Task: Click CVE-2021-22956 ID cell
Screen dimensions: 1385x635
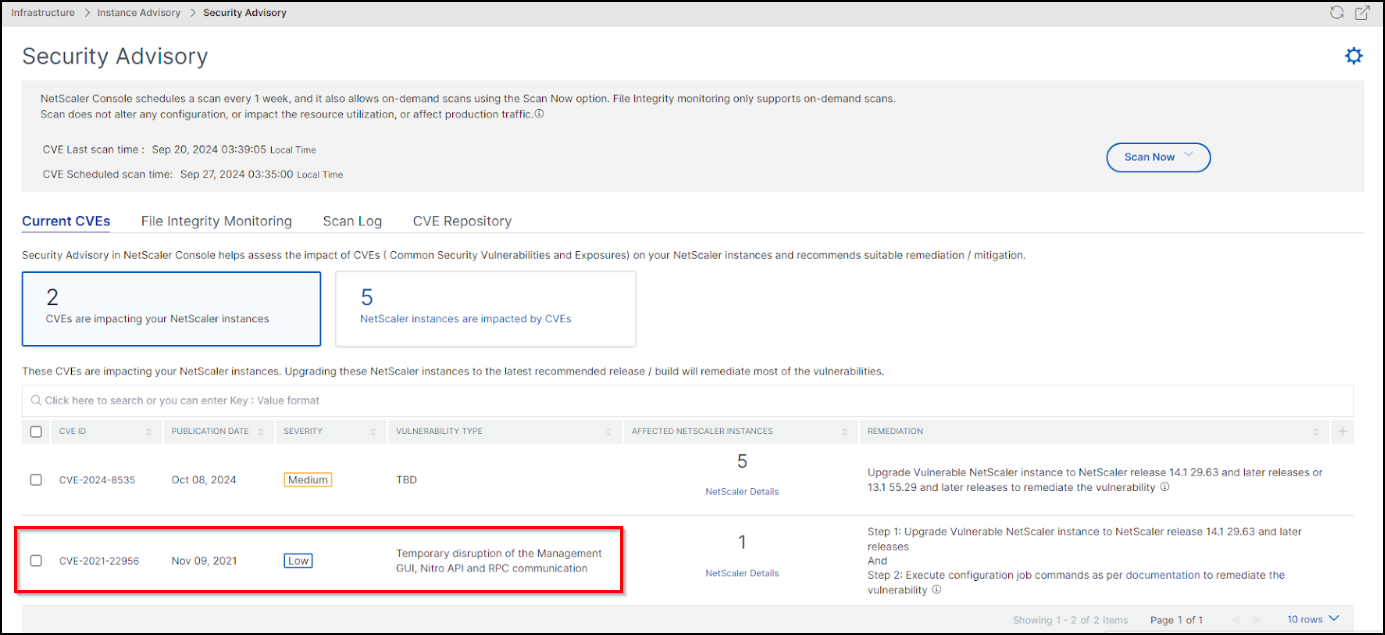Action: pos(99,561)
